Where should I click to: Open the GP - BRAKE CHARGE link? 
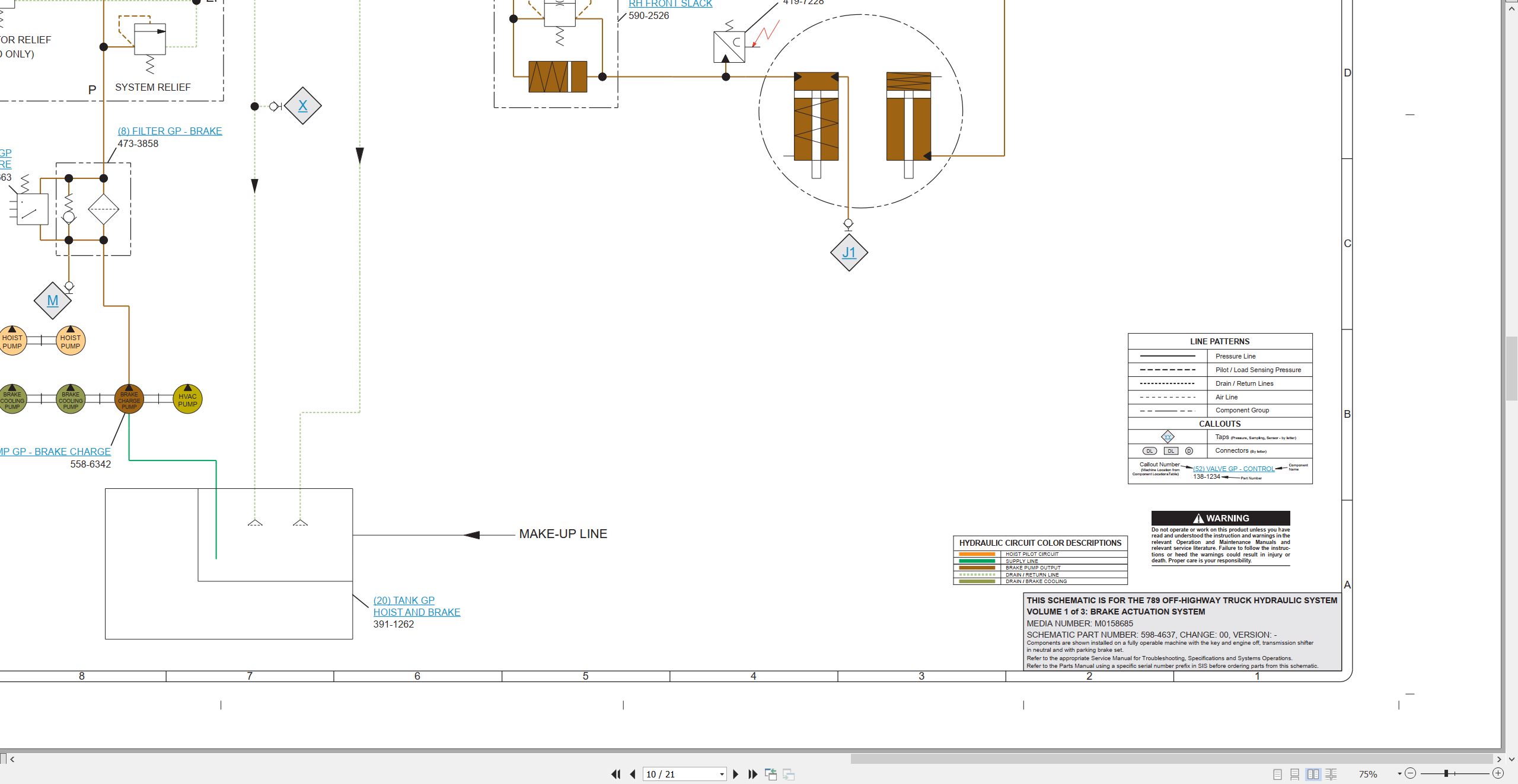[x=56, y=452]
